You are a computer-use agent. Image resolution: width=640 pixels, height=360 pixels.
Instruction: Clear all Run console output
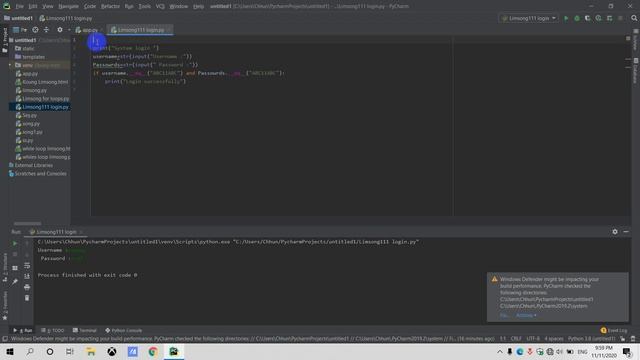27,298
